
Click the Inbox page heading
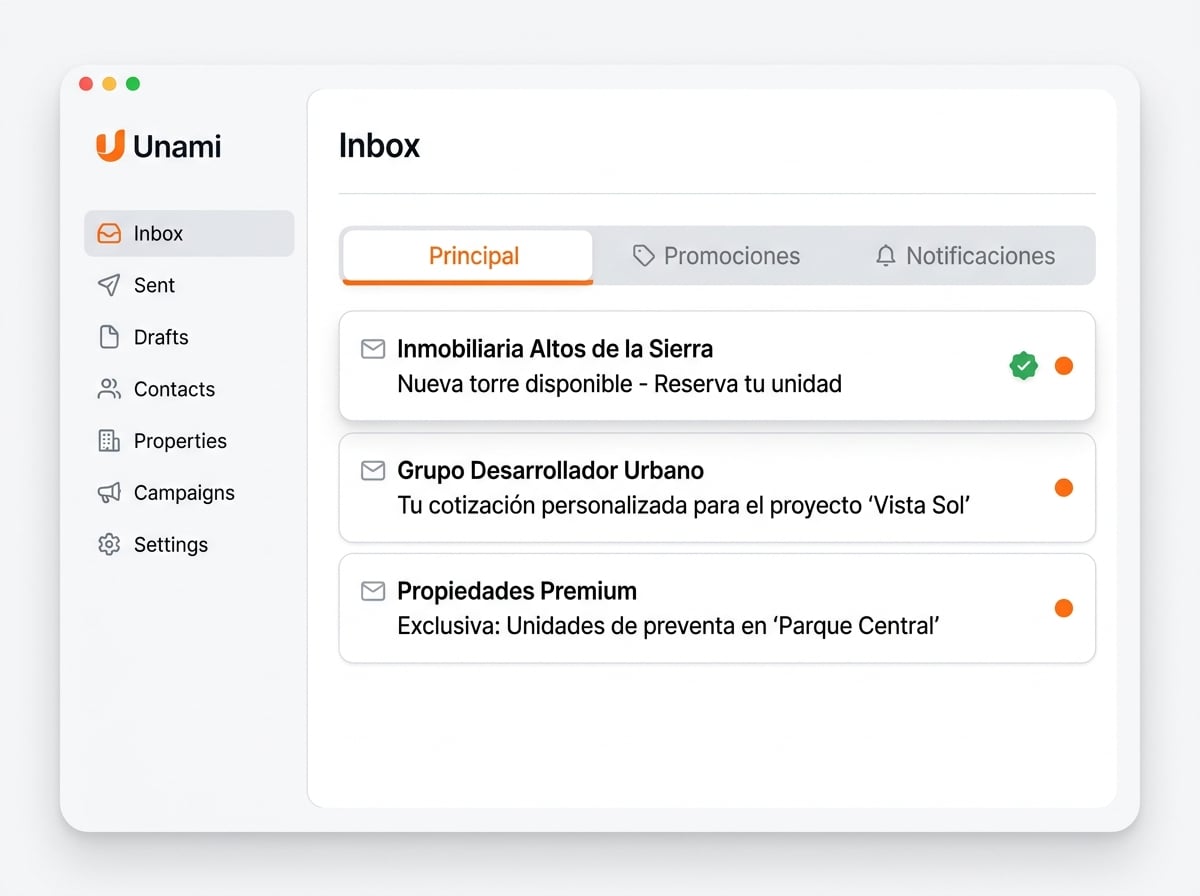[379, 146]
